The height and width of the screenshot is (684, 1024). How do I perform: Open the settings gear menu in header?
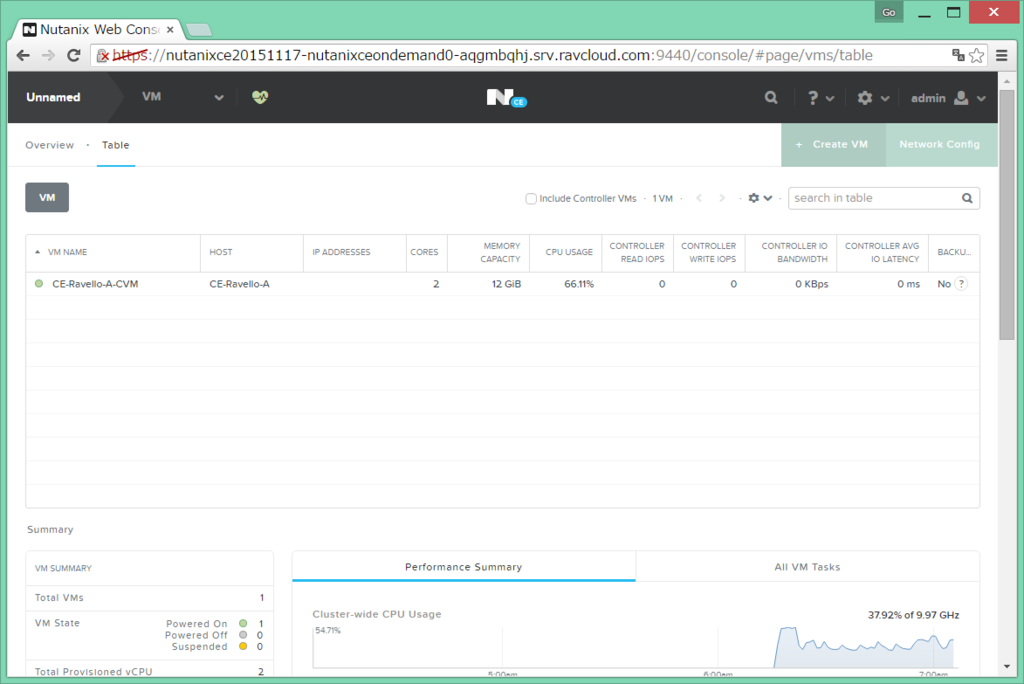pos(873,98)
